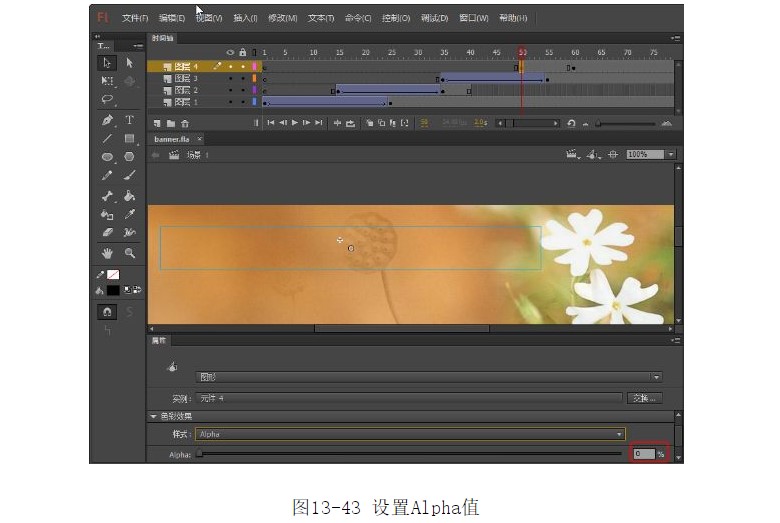
Task: Switch to the banner.fla document tab
Action: (171, 139)
